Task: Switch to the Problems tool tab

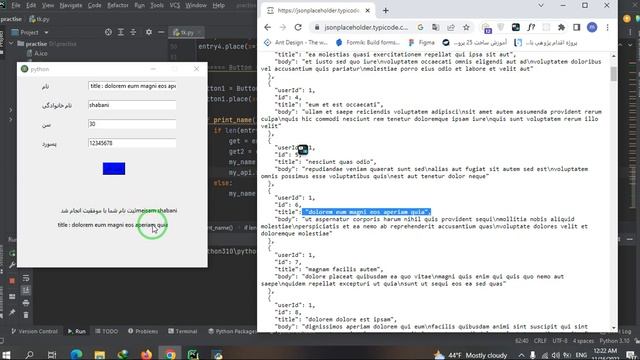Action: [143, 331]
